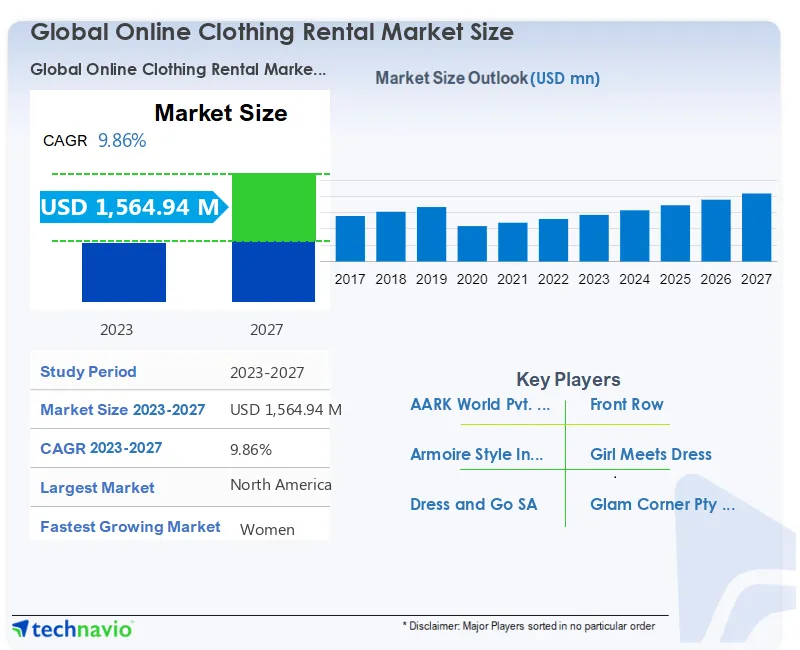The width and height of the screenshot is (800, 650).
Task: Click the truncated 'Global Online Clothing Rental Marke...' subtitle
Action: [178, 69]
